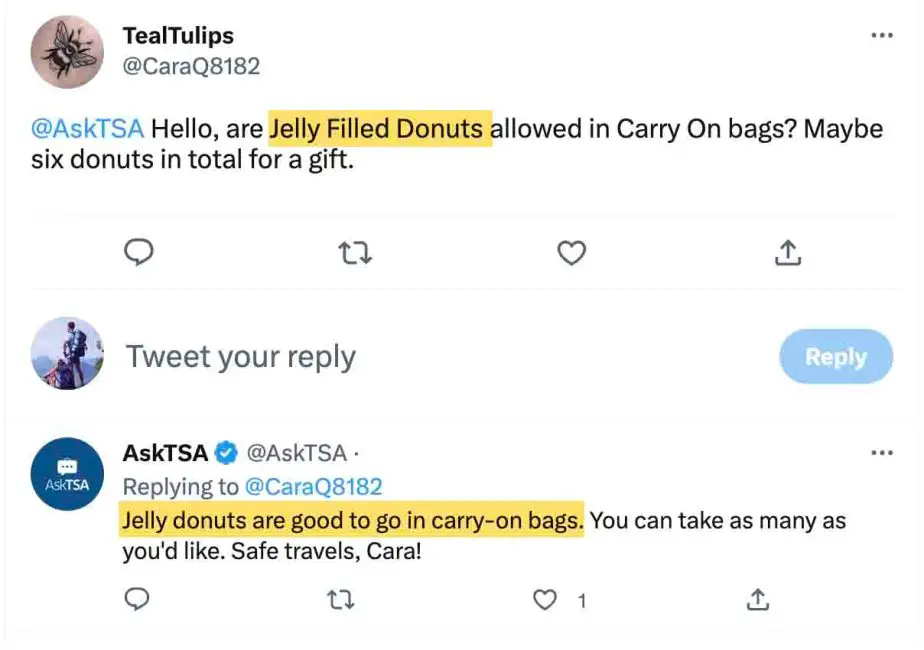924x650 pixels.
Task: Open the AskTSA profile avatar
Action: 67,474
